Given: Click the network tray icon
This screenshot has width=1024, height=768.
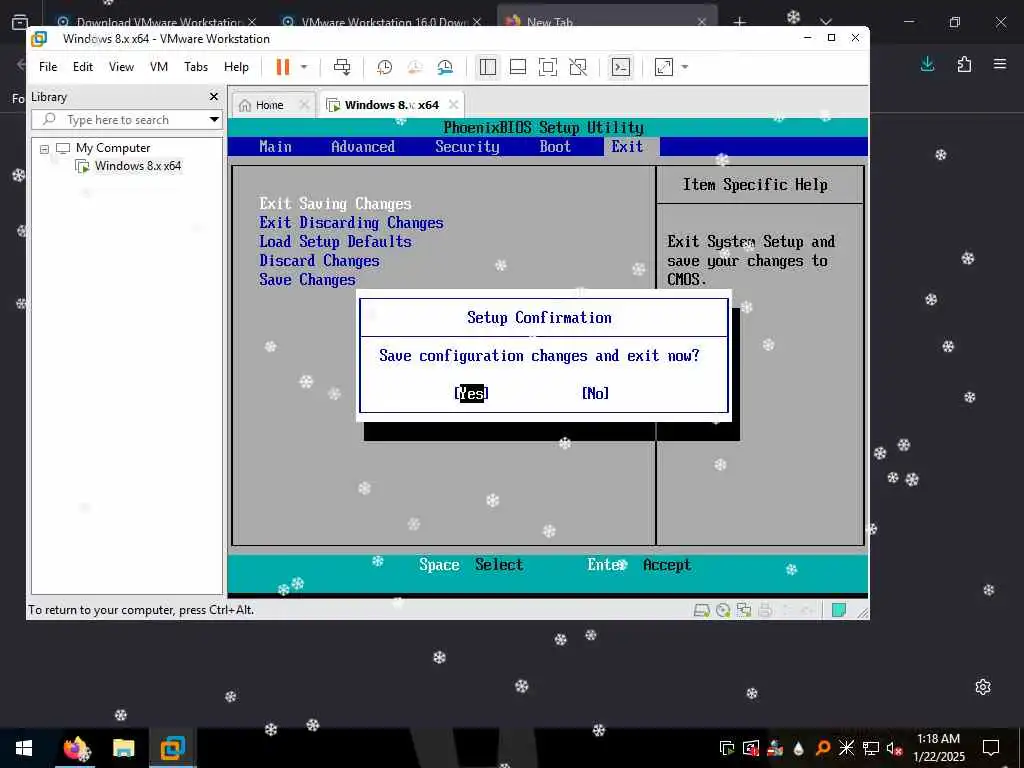Looking at the screenshot, I should point(871,748).
